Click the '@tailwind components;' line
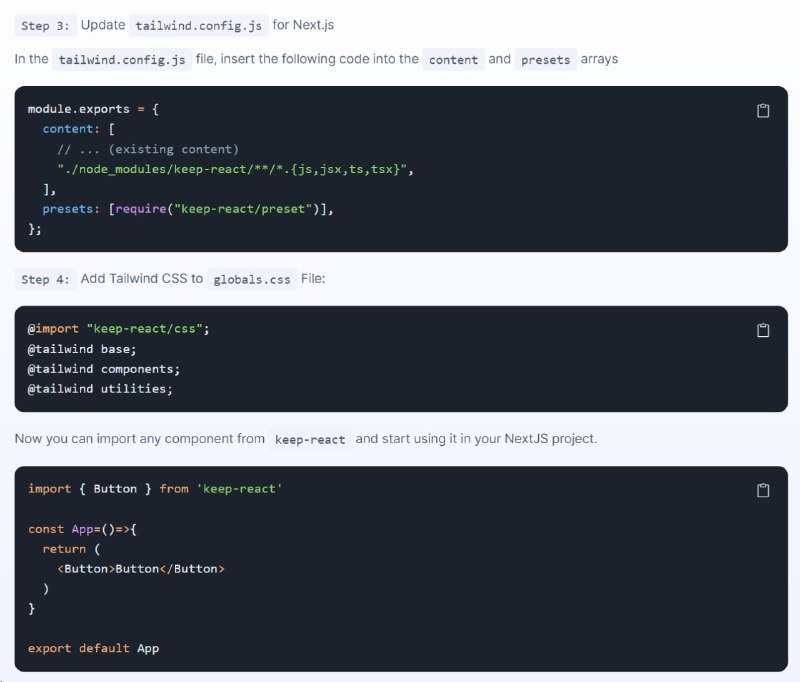The width and height of the screenshot is (800, 682). coord(104,369)
